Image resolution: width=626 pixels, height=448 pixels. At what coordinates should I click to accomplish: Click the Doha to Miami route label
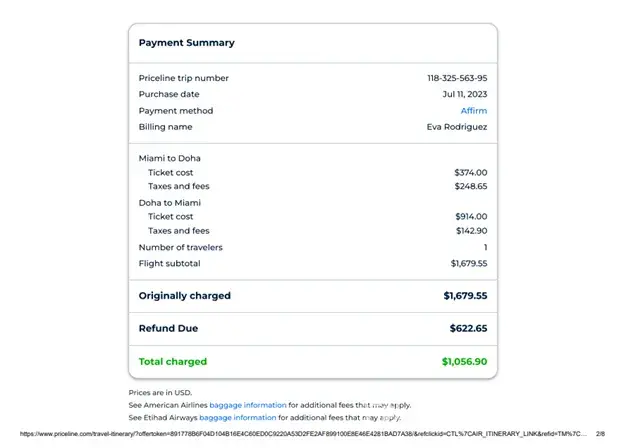169,203
